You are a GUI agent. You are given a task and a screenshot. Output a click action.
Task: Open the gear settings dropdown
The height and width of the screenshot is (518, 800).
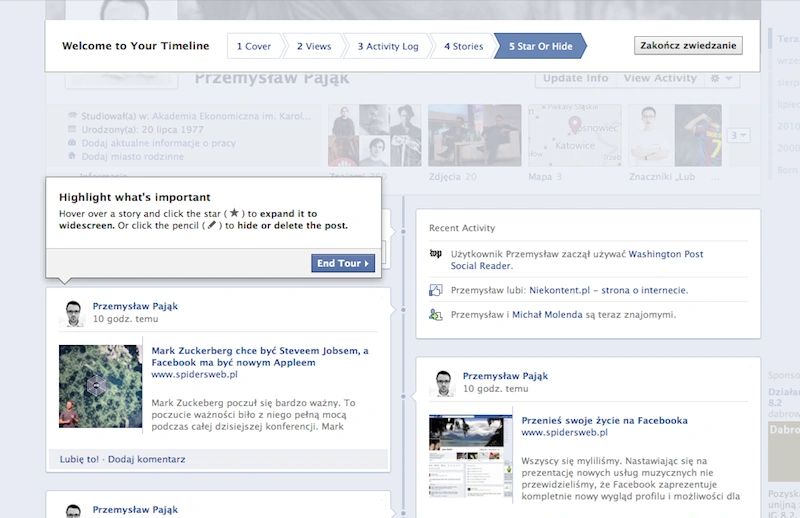pyautogui.click(x=721, y=78)
